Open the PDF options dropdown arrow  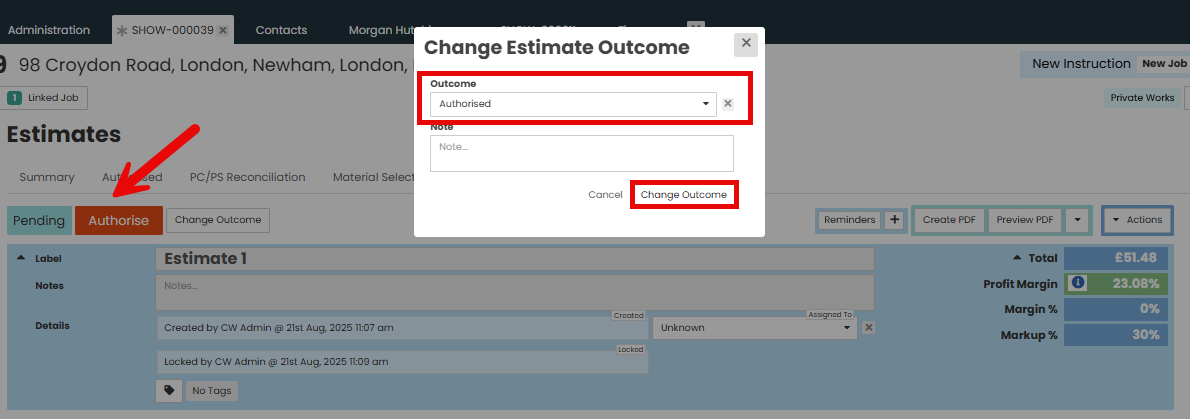click(x=1077, y=220)
